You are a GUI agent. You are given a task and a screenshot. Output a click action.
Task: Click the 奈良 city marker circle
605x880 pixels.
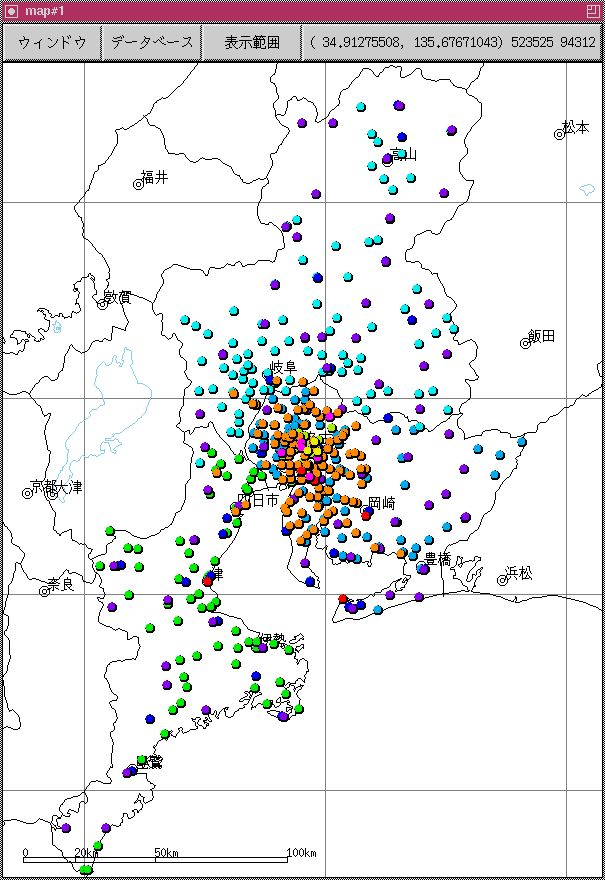(44, 591)
